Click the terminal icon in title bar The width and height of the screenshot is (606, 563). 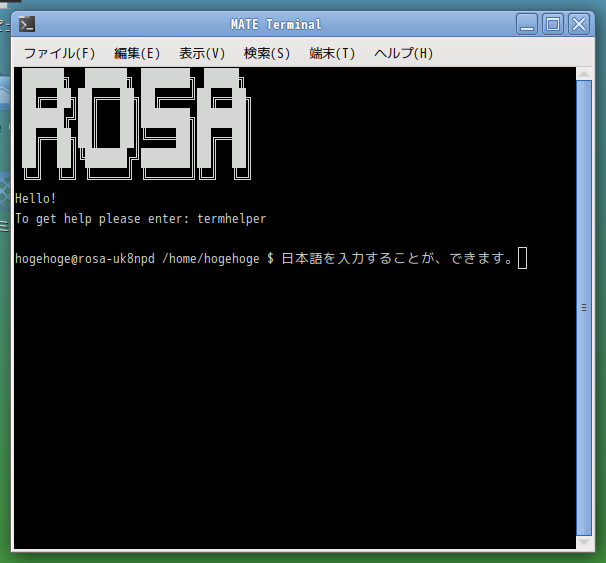(27, 24)
